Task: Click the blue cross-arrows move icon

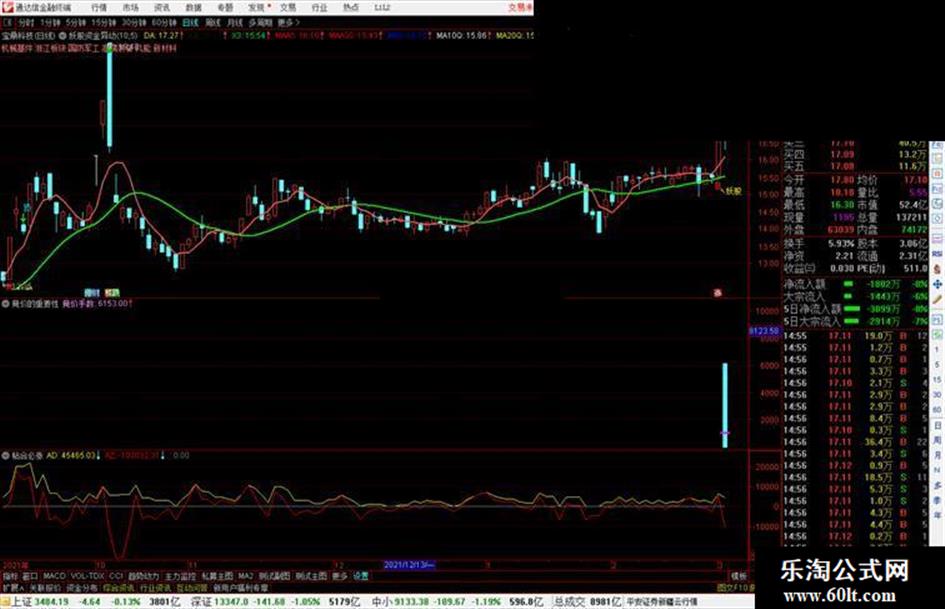Action: tap(937, 284)
